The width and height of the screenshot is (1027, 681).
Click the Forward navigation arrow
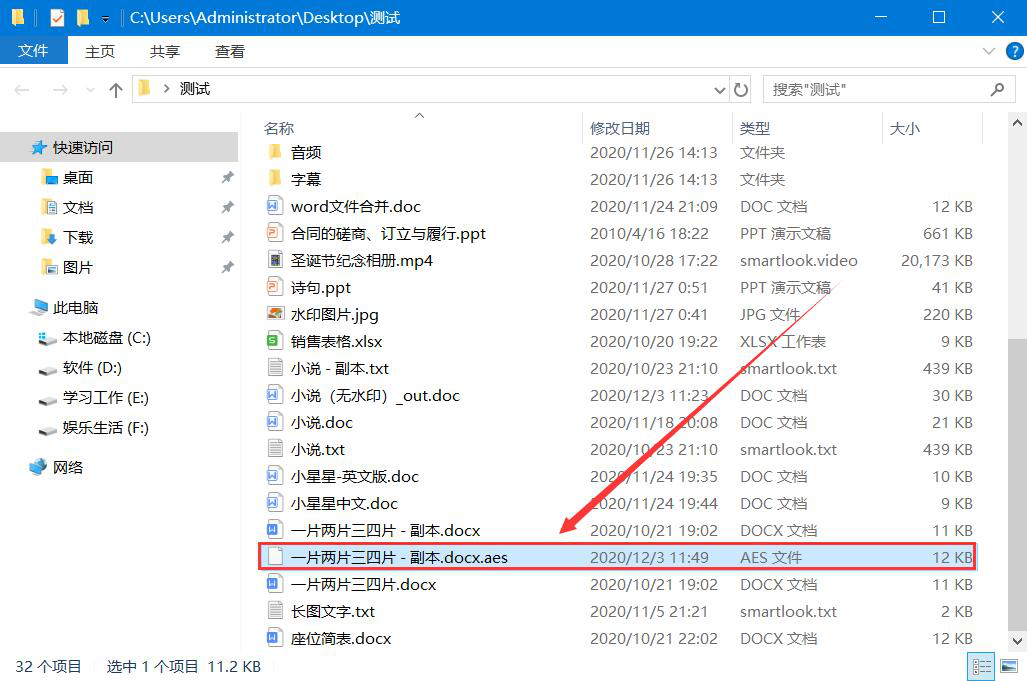[60, 90]
